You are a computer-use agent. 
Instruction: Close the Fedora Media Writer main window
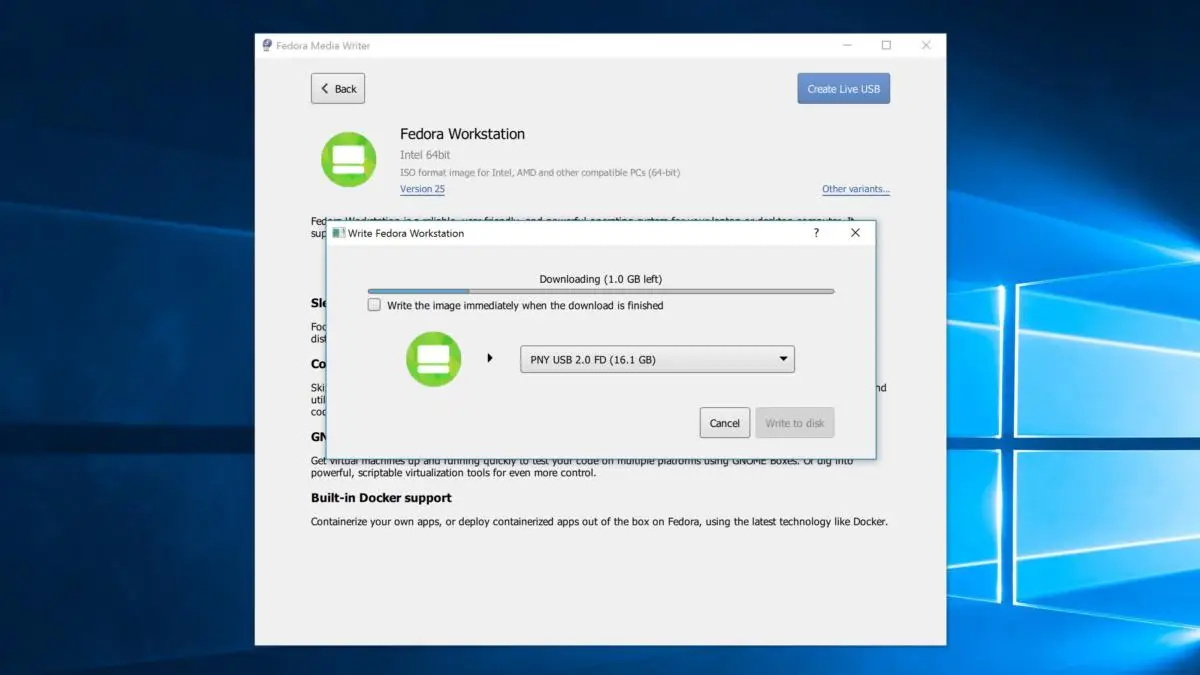(926, 46)
